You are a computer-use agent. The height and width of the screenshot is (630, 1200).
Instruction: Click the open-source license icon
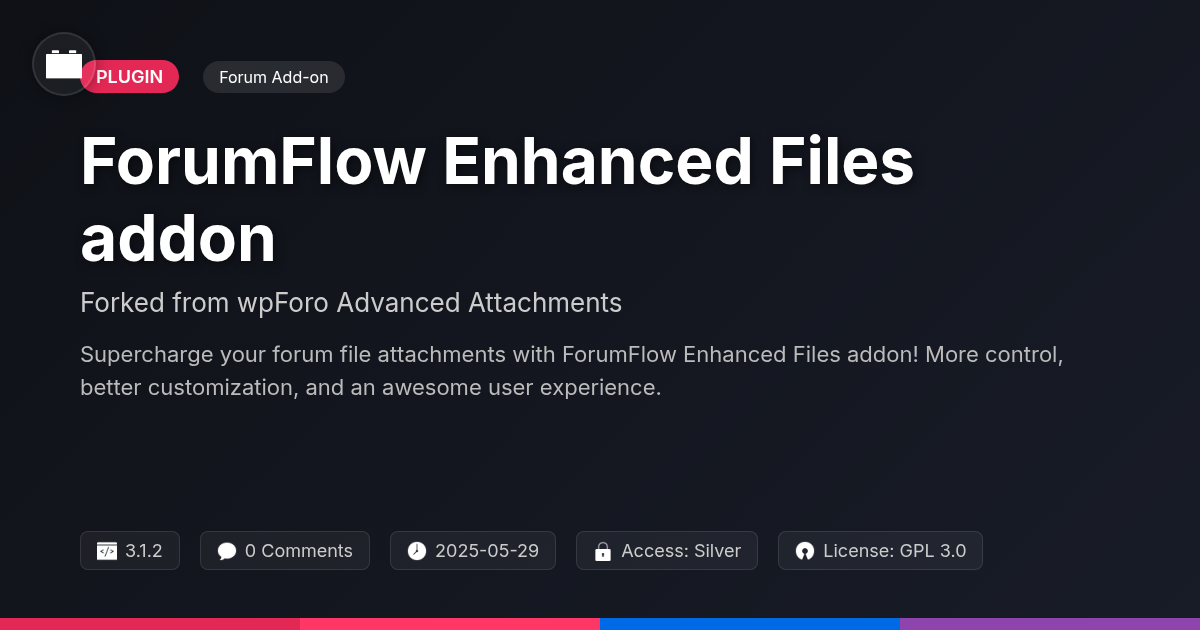click(805, 551)
